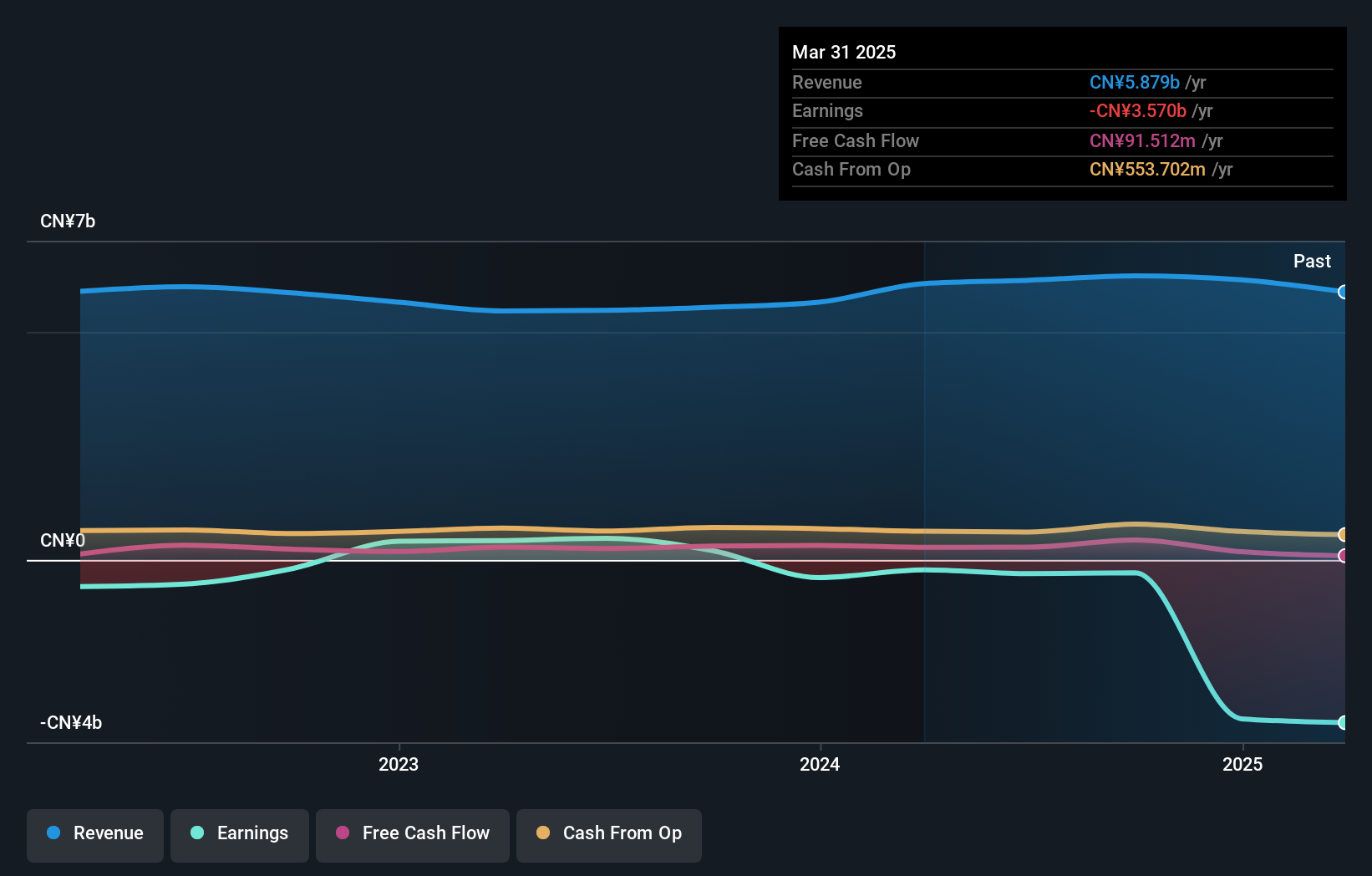This screenshot has width=1372, height=876.
Task: Click the CN¥7b y-axis label
Action: pyautogui.click(x=68, y=221)
